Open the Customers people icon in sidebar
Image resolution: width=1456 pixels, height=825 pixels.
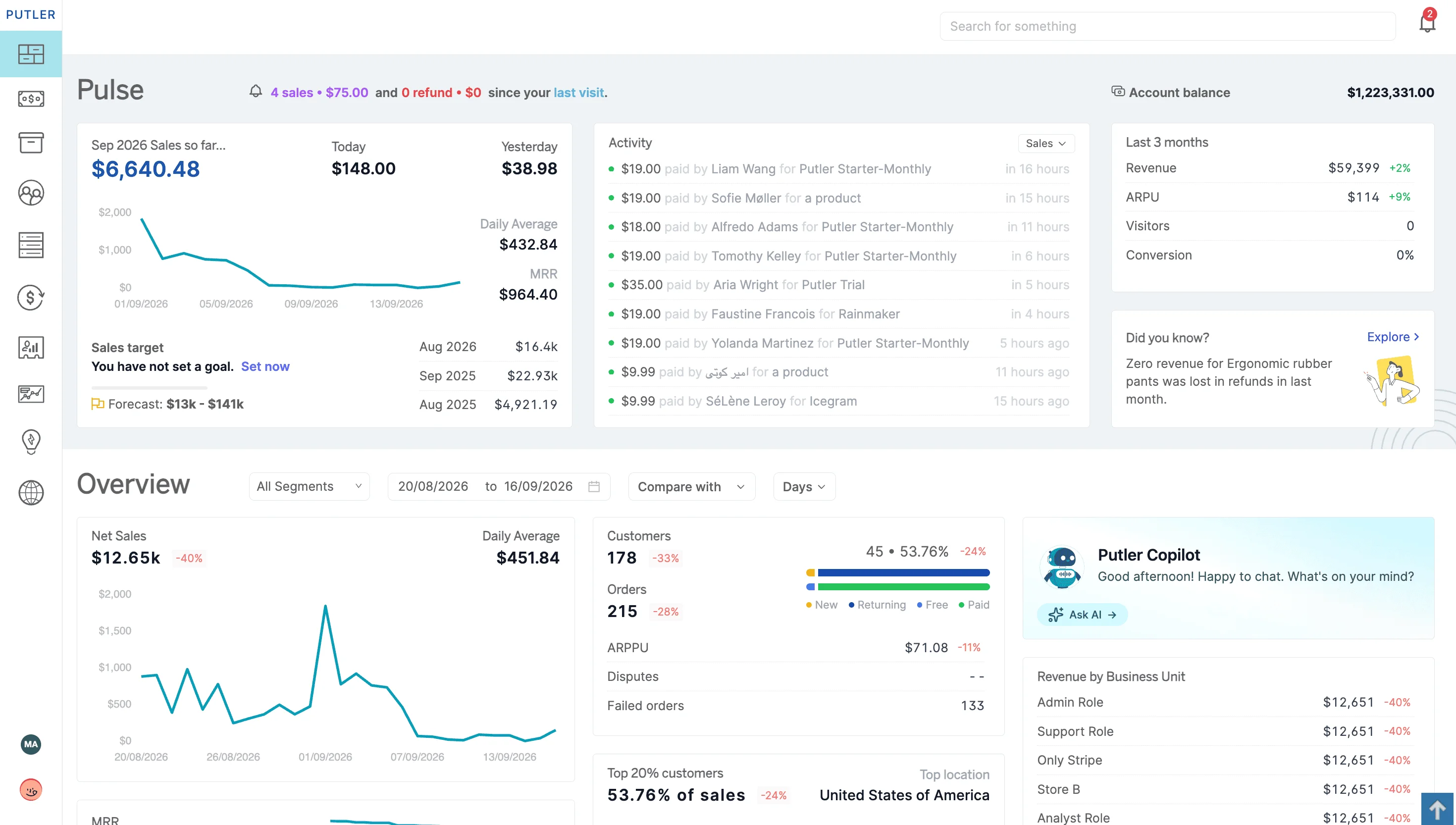[31, 193]
